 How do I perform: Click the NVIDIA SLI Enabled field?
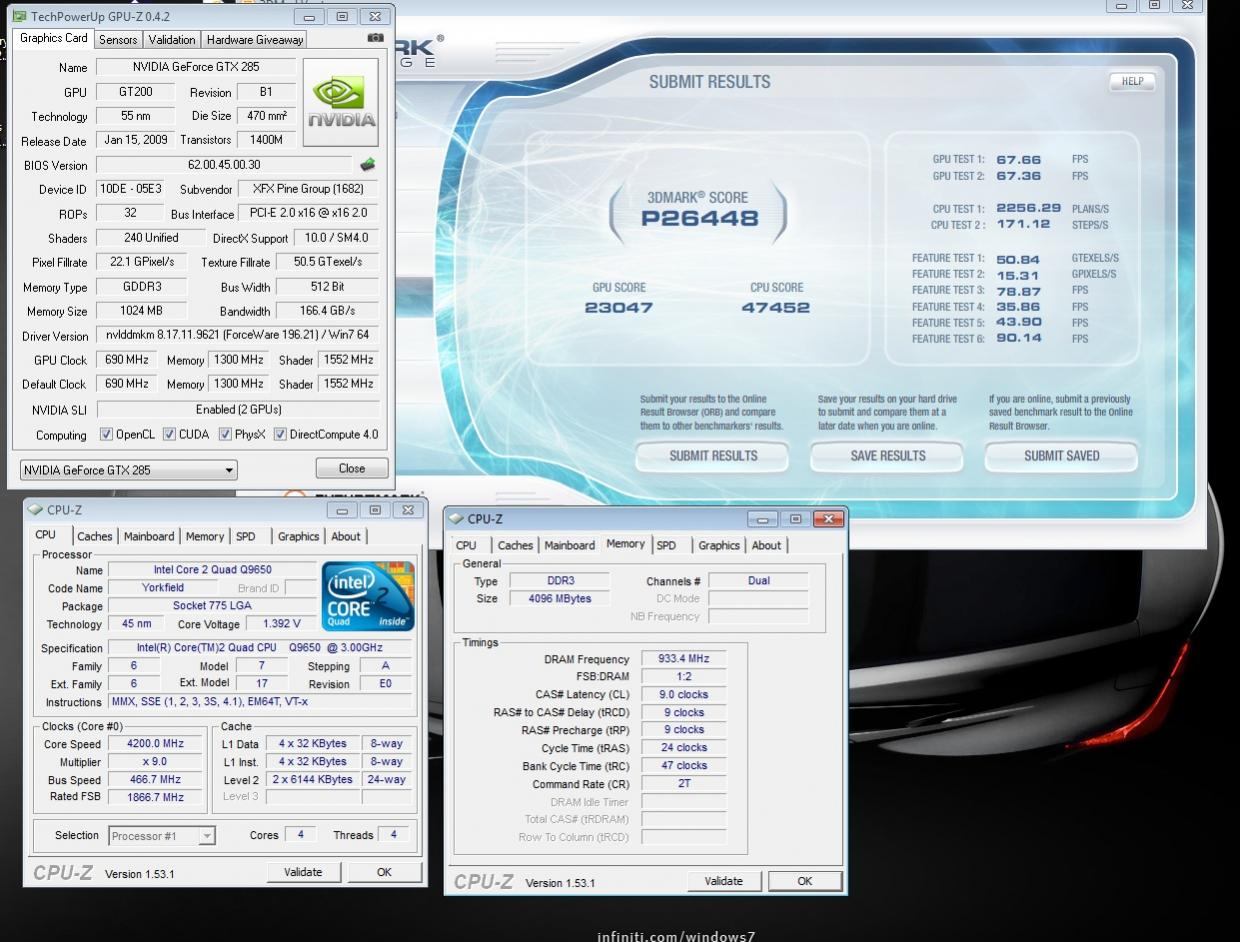tap(238, 409)
